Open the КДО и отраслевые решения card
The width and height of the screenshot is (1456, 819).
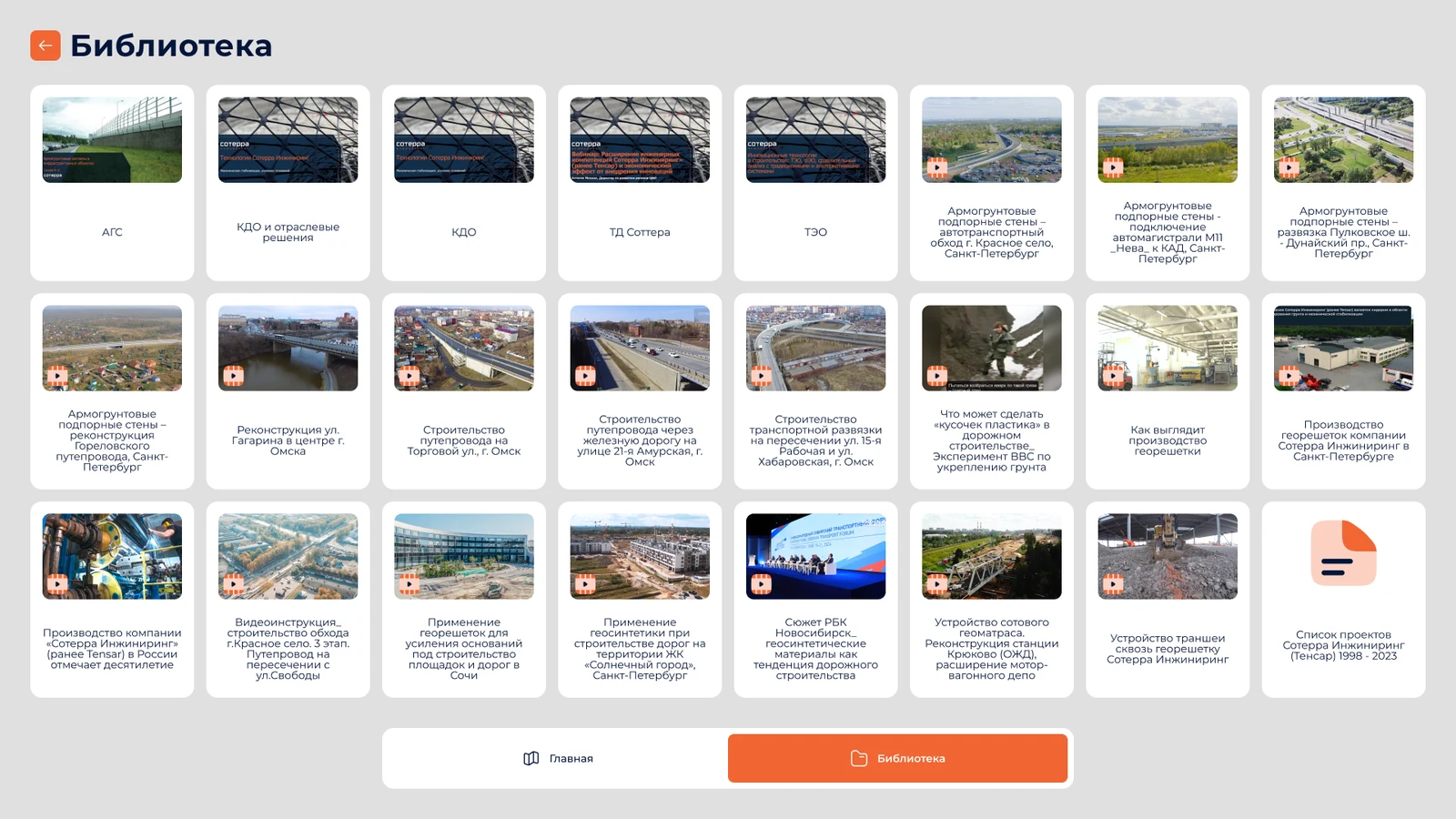pos(288,183)
